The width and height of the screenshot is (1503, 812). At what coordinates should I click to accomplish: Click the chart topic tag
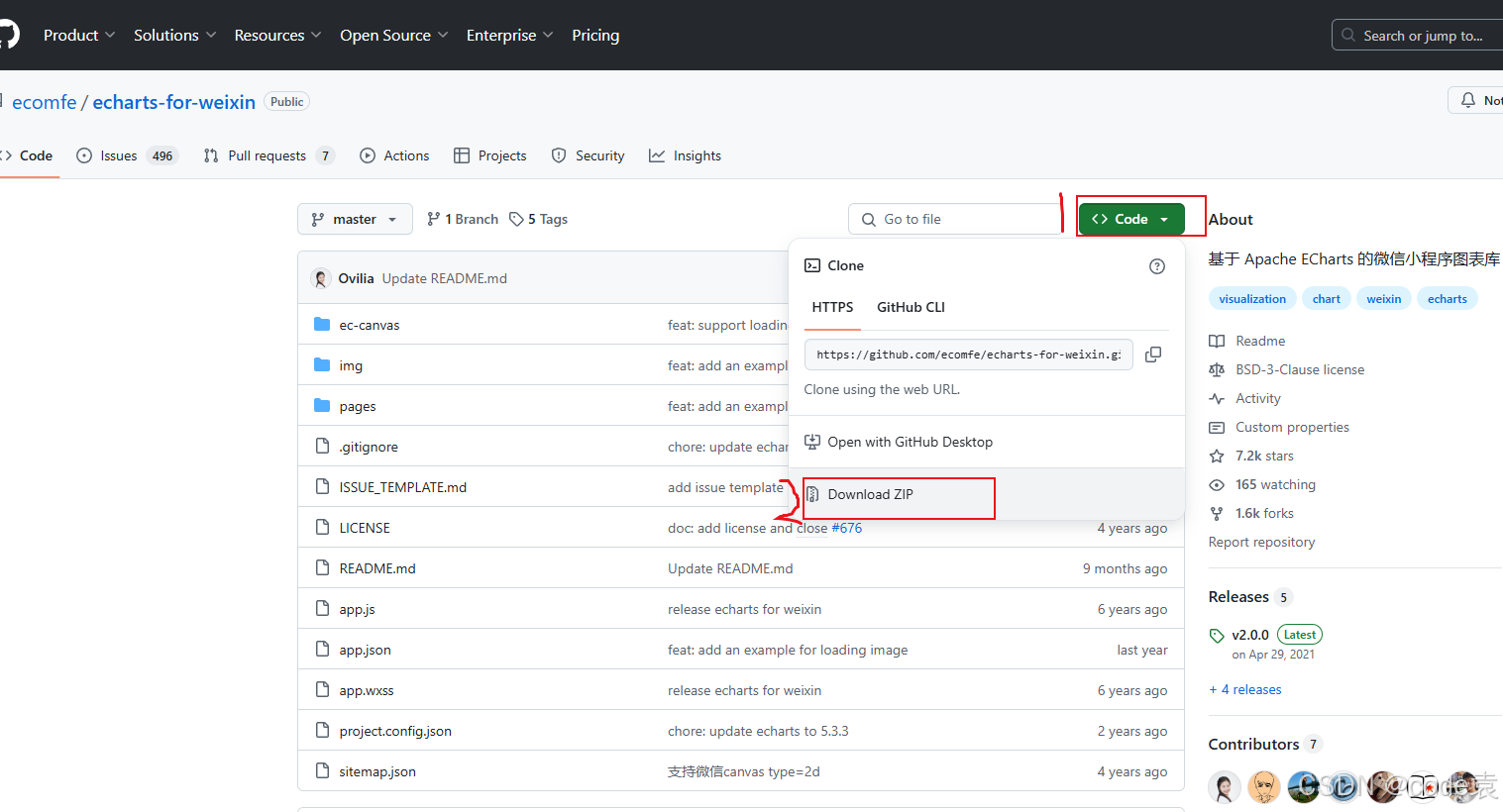click(1327, 299)
